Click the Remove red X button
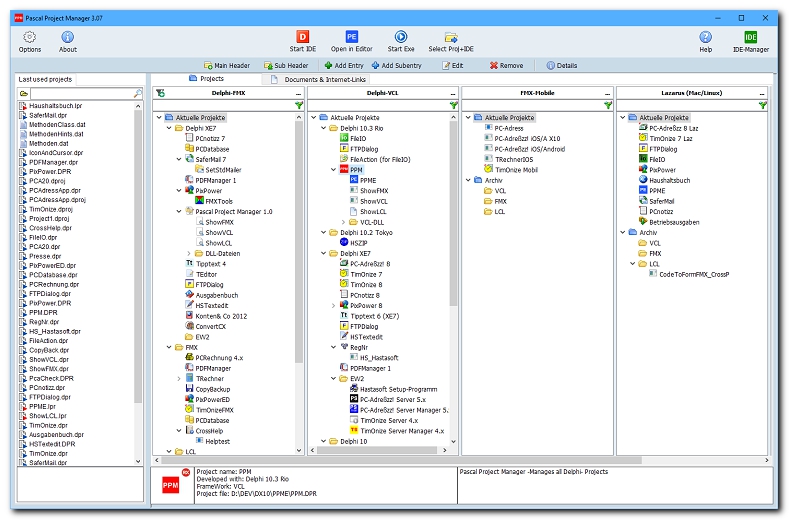 coord(506,65)
